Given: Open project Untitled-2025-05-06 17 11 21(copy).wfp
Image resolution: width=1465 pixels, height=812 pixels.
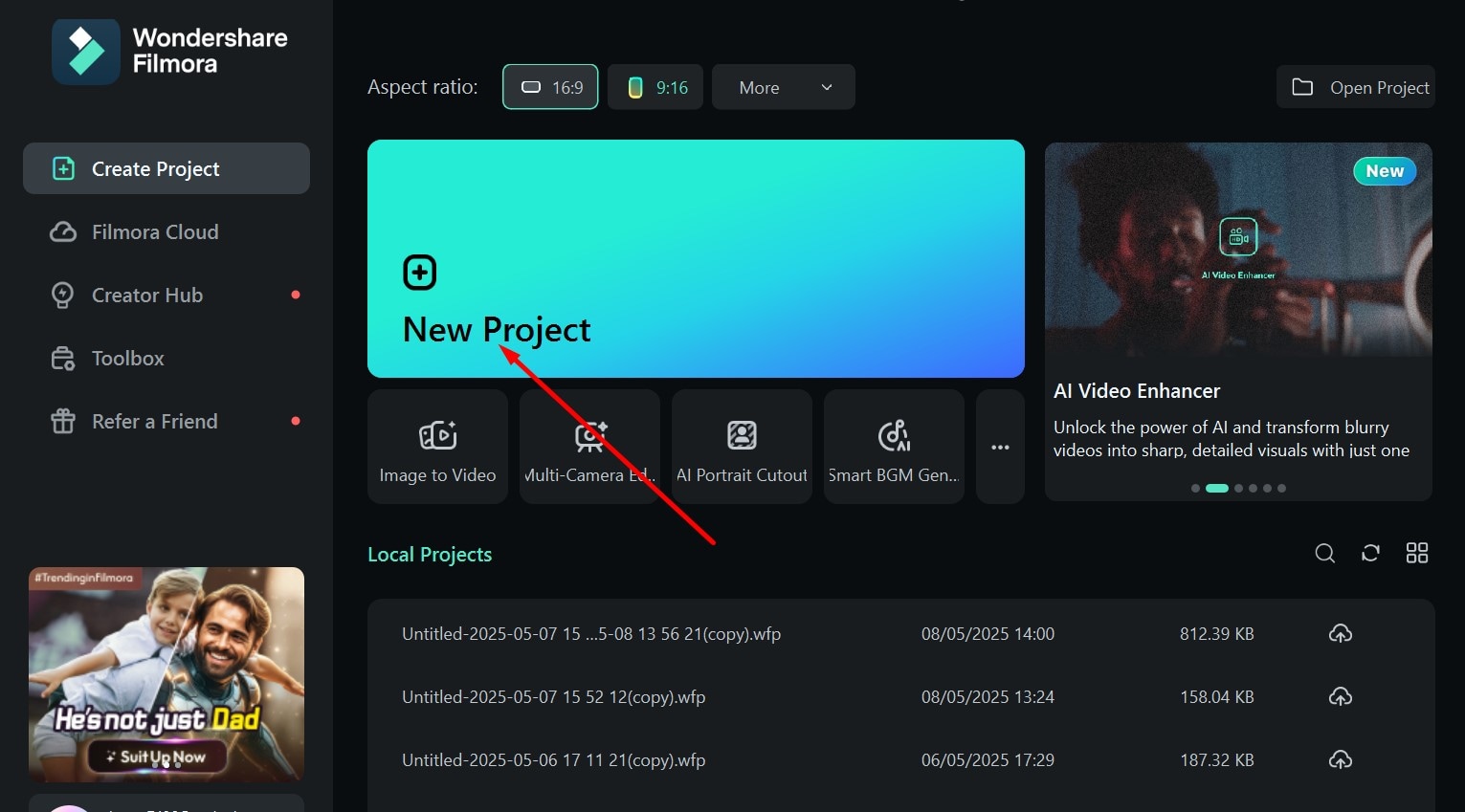Looking at the screenshot, I should (x=553, y=759).
